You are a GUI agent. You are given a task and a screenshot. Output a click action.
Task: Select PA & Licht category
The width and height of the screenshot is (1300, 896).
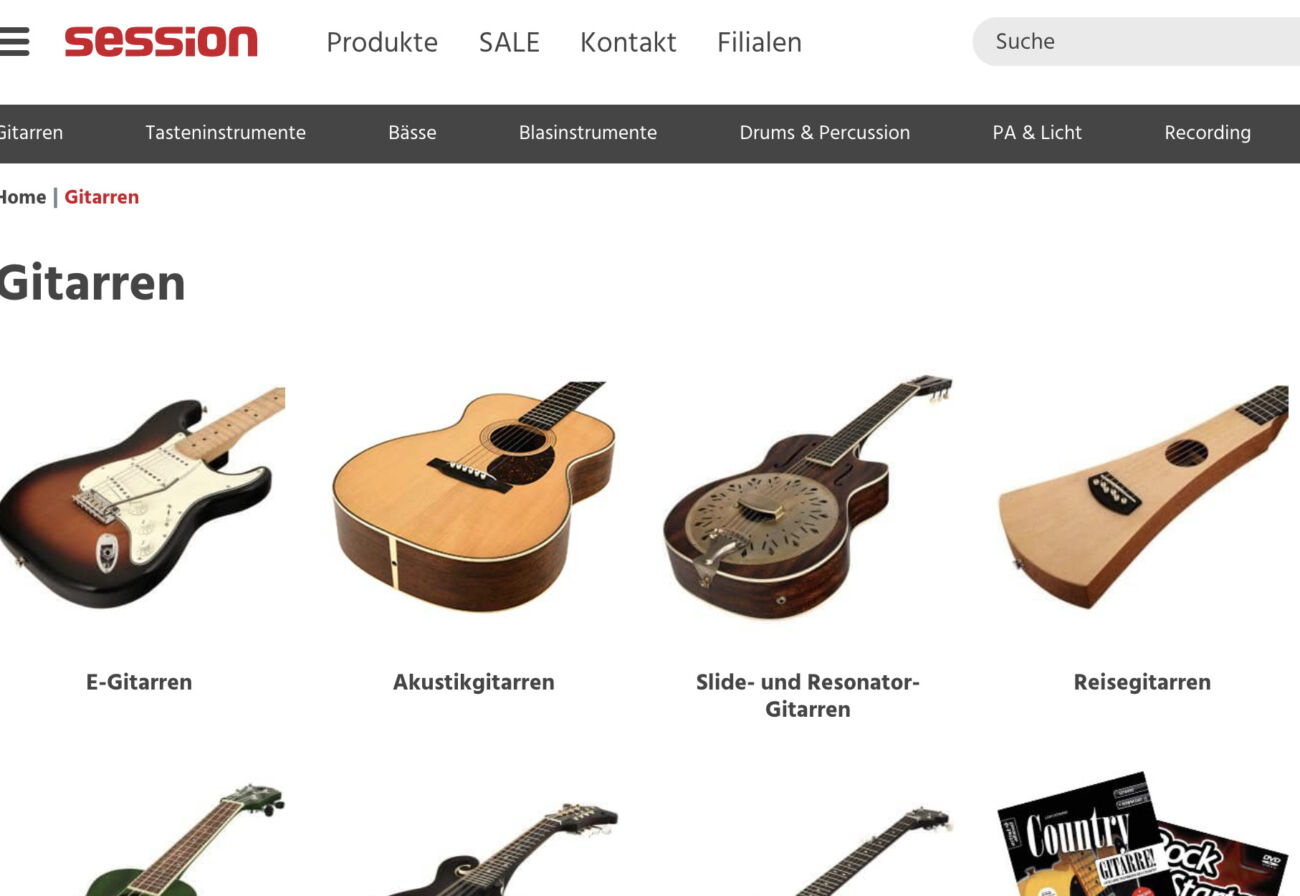[1037, 133]
